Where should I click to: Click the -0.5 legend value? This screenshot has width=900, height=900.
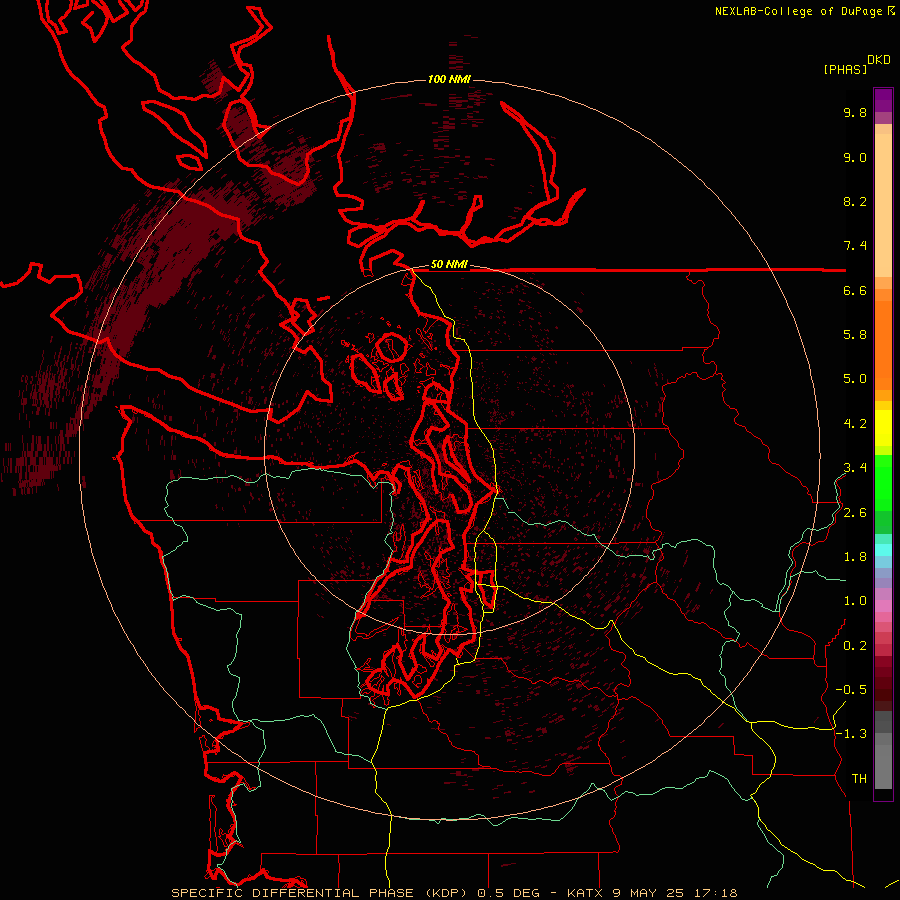click(x=851, y=690)
